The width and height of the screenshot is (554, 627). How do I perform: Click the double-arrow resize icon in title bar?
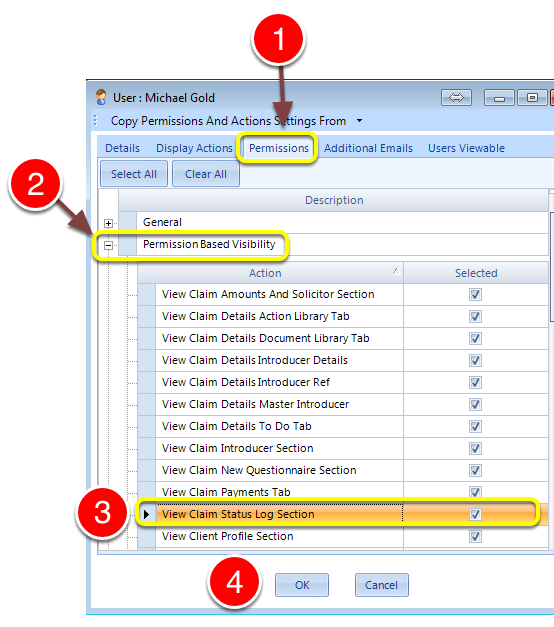pyautogui.click(x=456, y=98)
